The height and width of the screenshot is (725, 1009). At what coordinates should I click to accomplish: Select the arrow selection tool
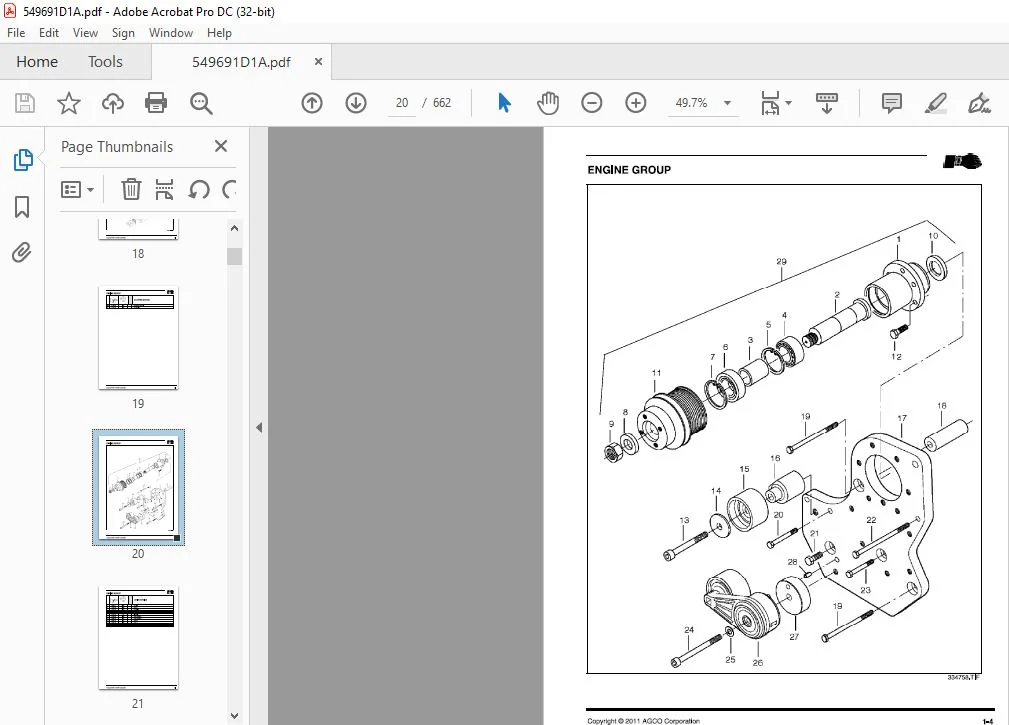[504, 103]
